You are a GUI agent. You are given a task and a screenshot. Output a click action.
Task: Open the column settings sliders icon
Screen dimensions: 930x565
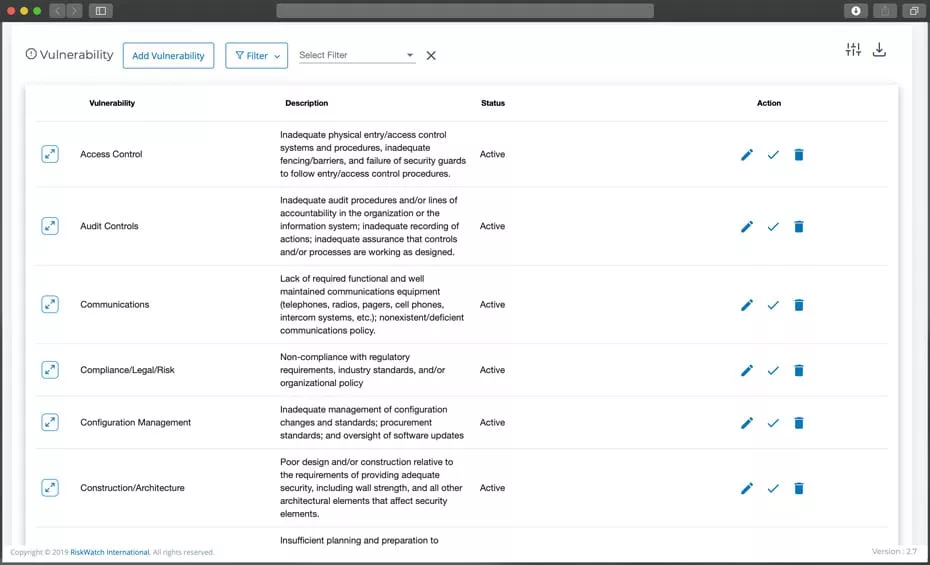pyautogui.click(x=853, y=50)
